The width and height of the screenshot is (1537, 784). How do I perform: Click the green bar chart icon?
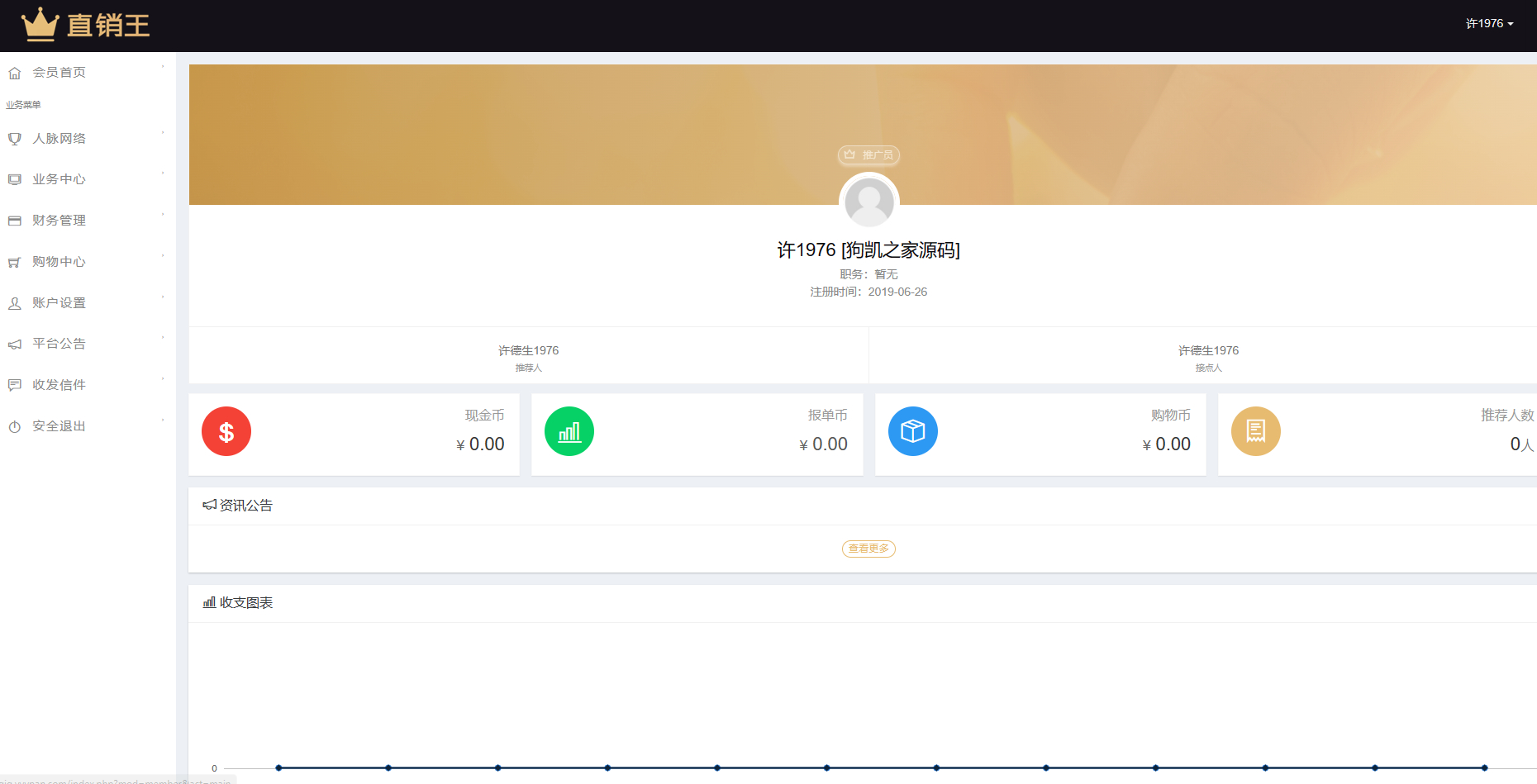569,431
